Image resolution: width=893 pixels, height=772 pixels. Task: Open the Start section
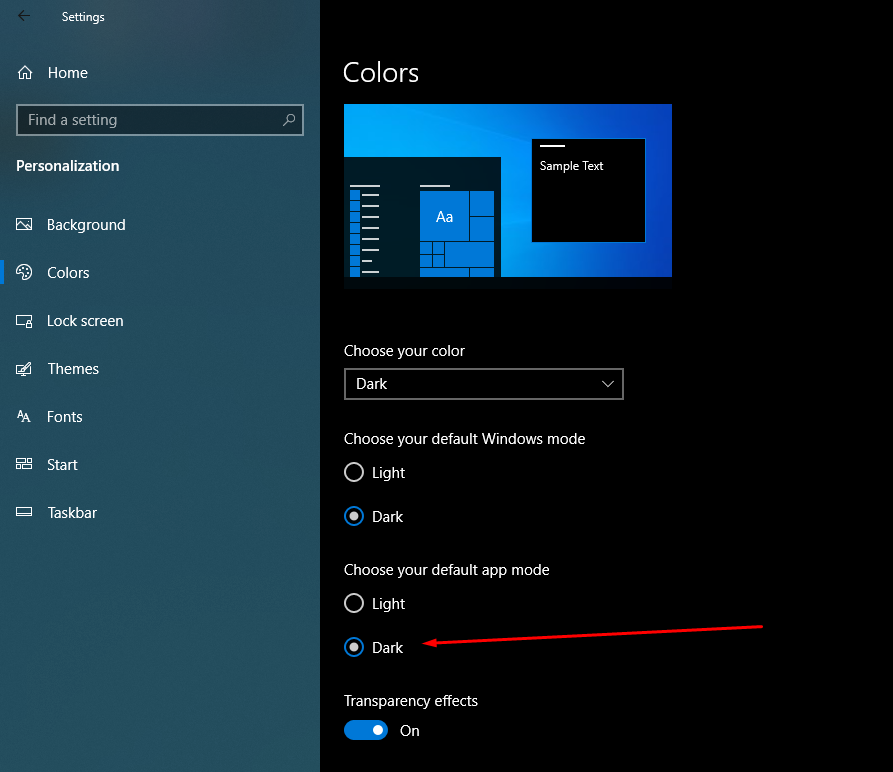coord(62,465)
